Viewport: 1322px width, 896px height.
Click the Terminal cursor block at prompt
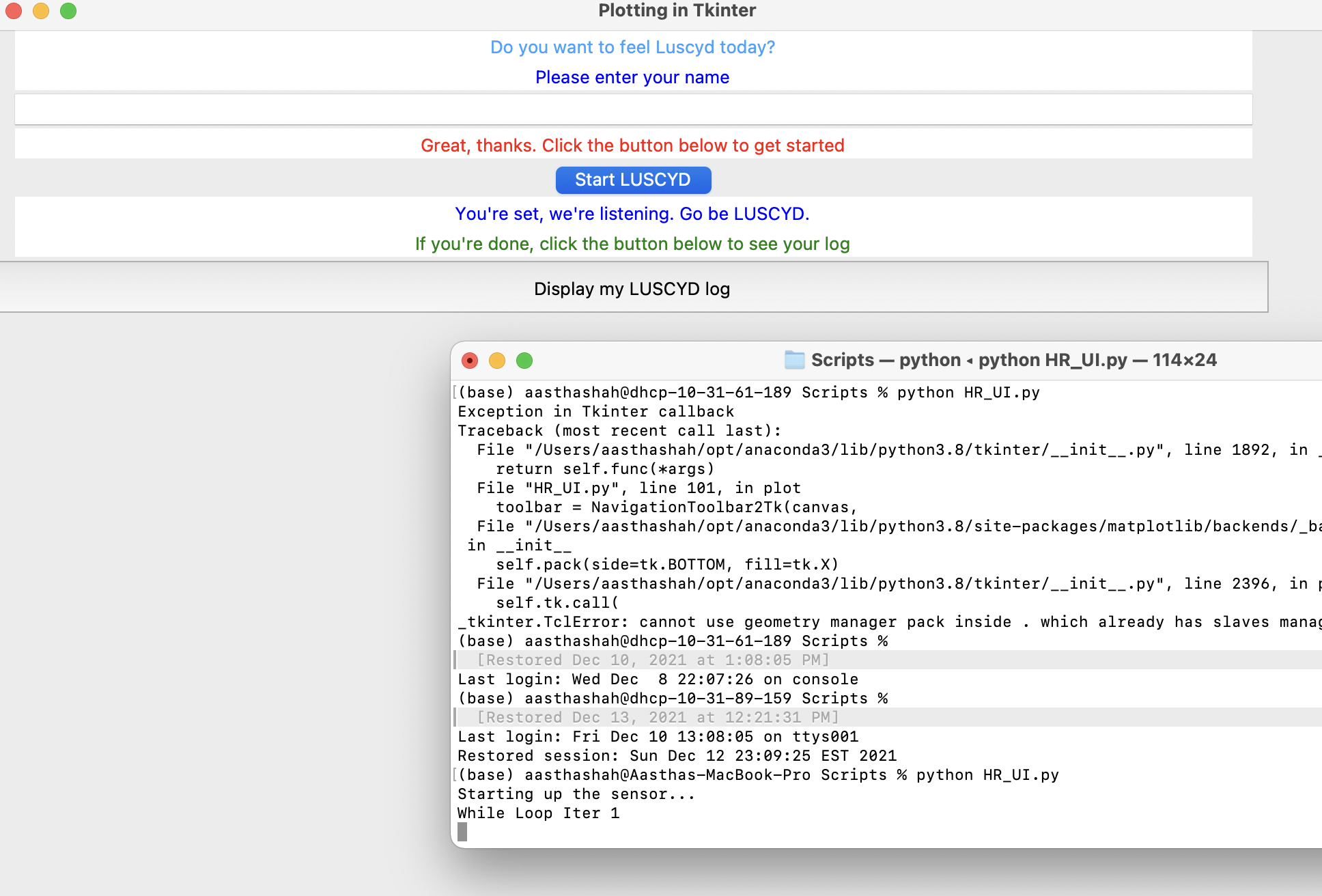tap(462, 832)
